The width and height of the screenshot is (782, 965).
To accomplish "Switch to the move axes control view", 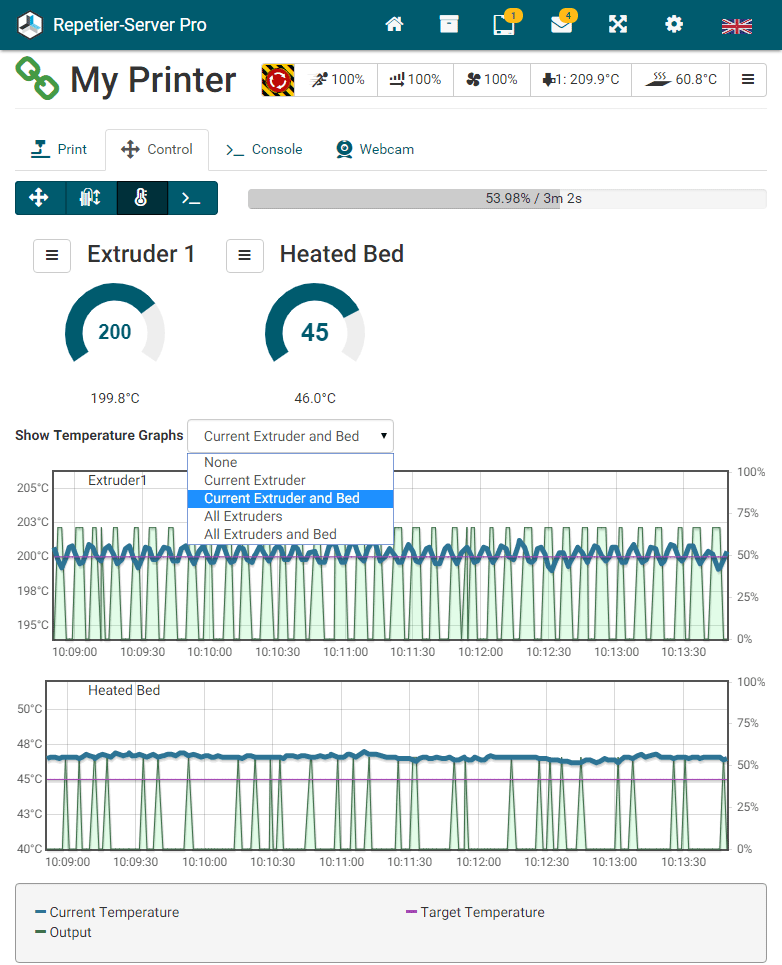I will [40, 198].
